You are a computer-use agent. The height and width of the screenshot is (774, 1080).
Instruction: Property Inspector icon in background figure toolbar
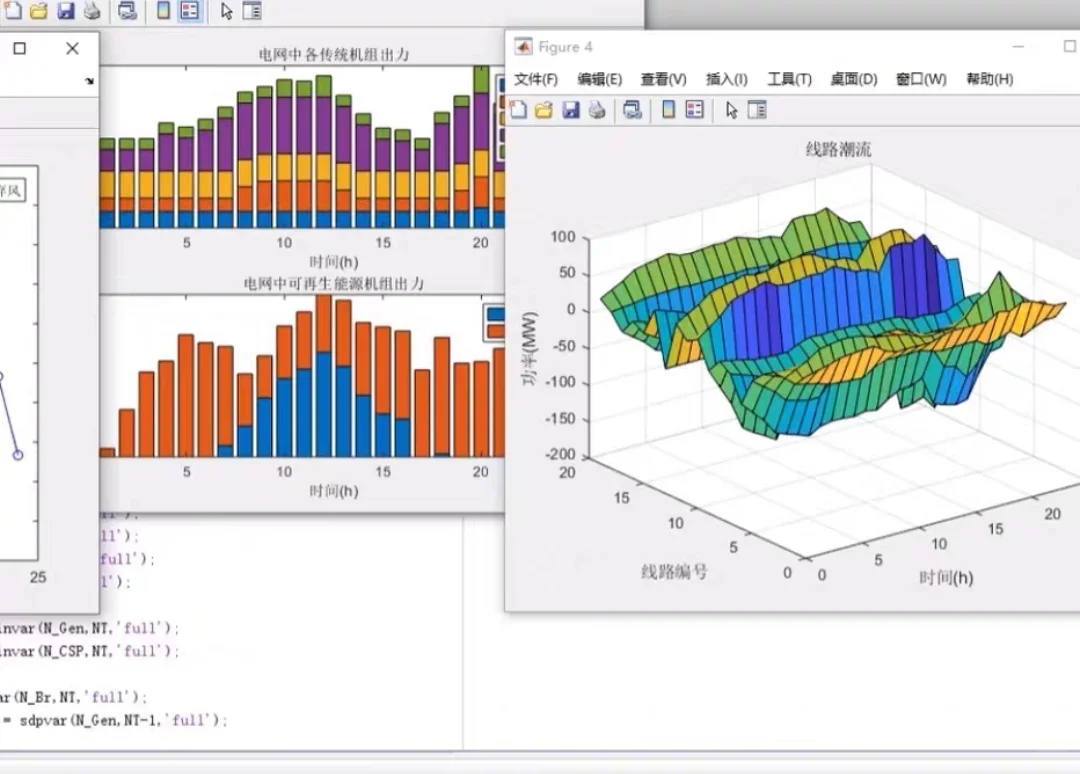pyautogui.click(x=252, y=11)
